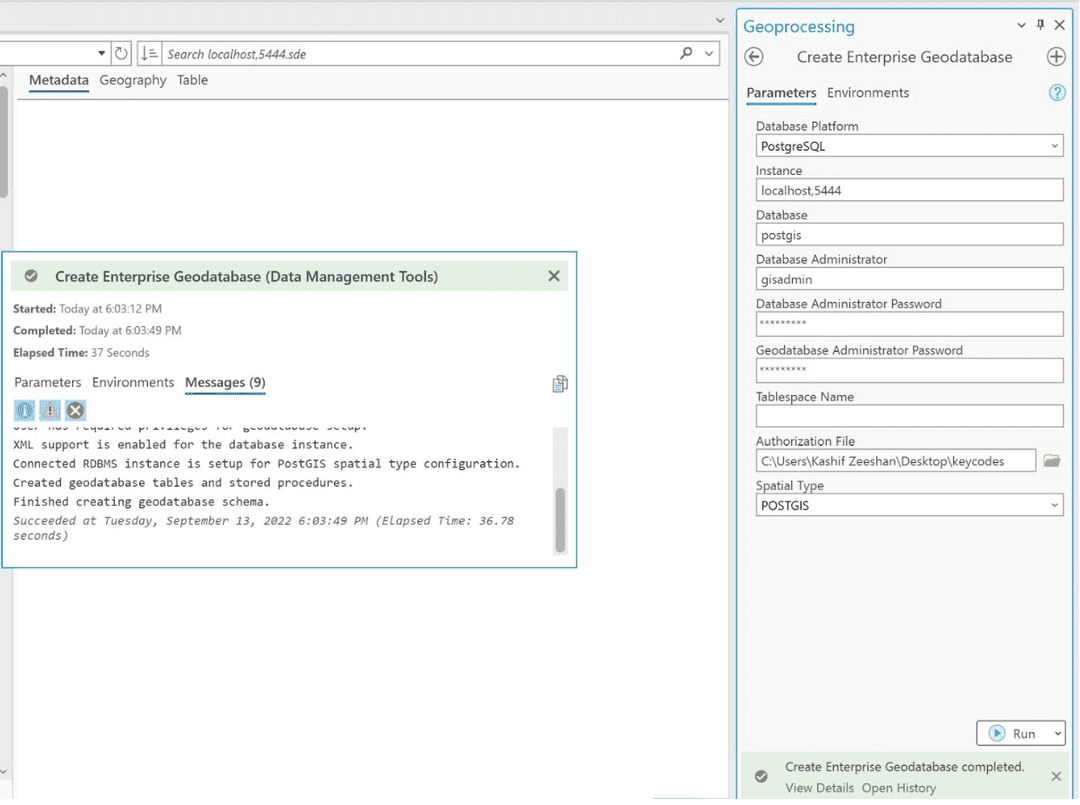The width and height of the screenshot is (1080, 805).
Task: Switch to the Environments tab in the Geoprocessing pane
Action: point(868,92)
